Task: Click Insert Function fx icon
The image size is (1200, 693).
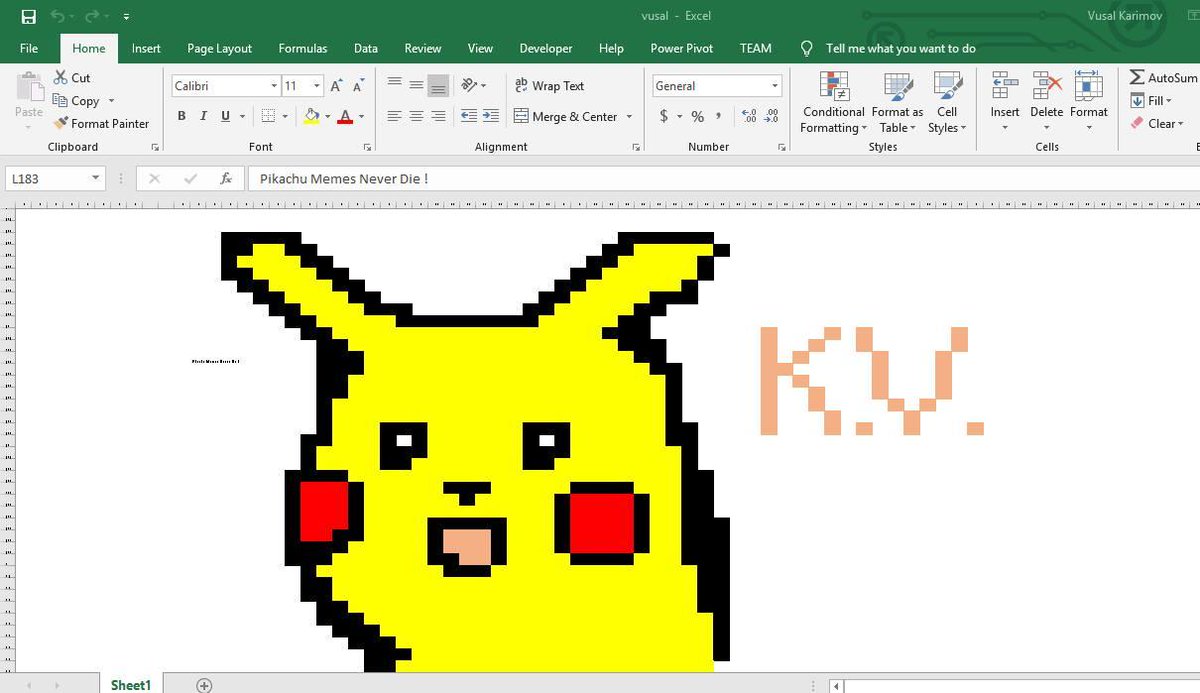Action: pyautogui.click(x=226, y=178)
